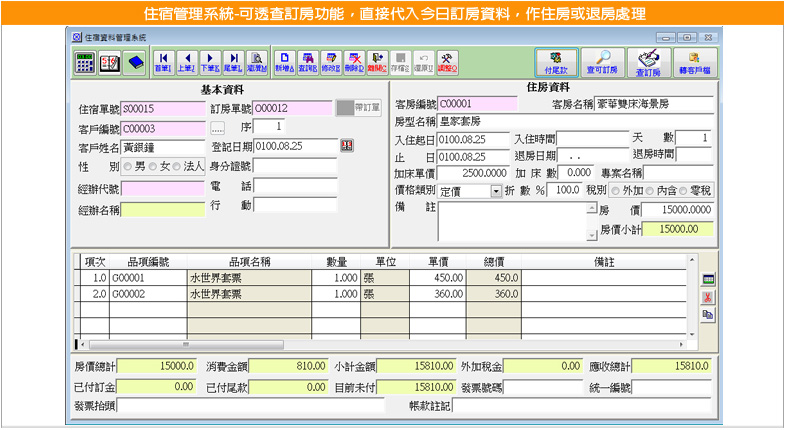Screen dimensions: 786x430
Task: Go to first record (首筆)
Action: (162, 62)
